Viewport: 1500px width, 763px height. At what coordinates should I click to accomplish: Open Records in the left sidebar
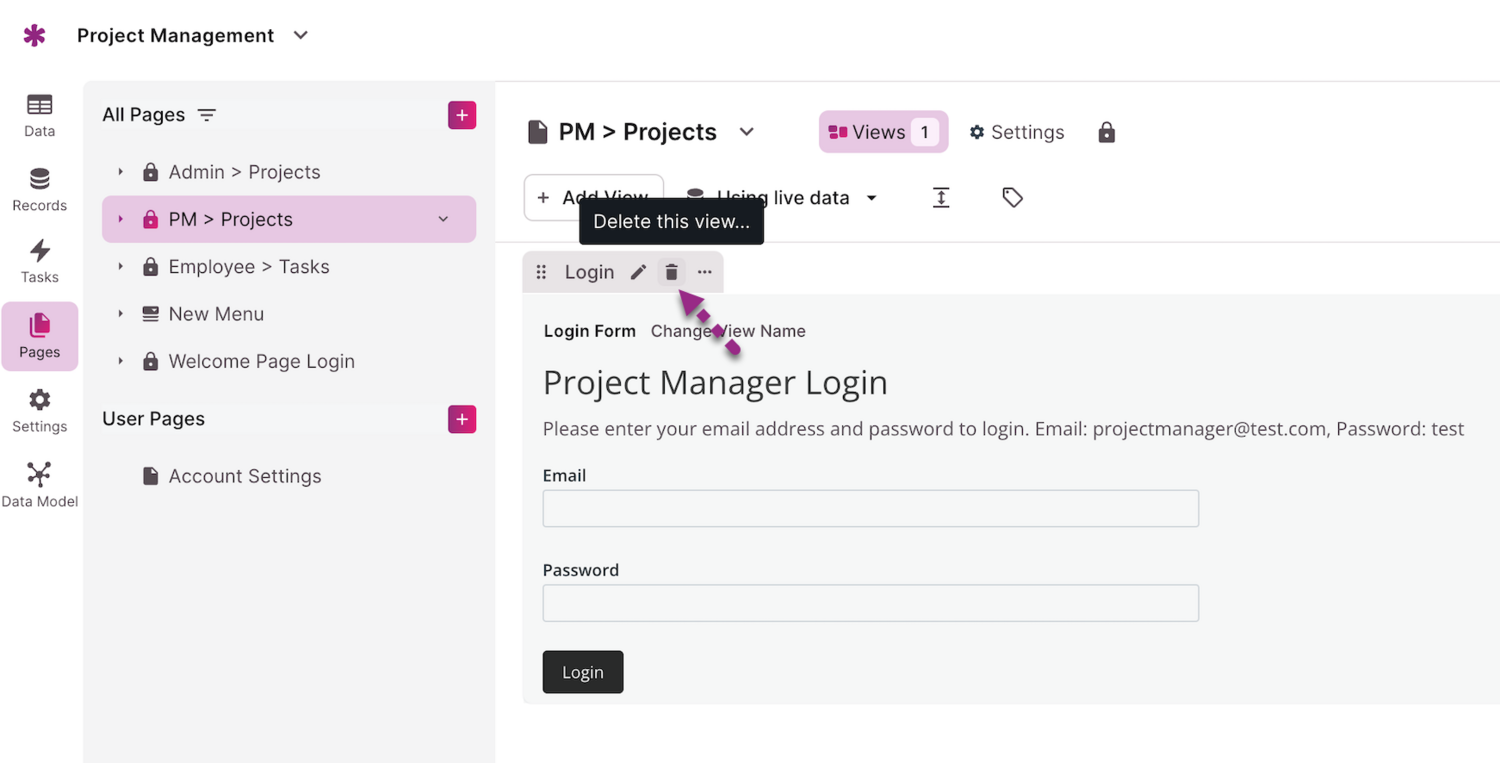tap(40, 189)
